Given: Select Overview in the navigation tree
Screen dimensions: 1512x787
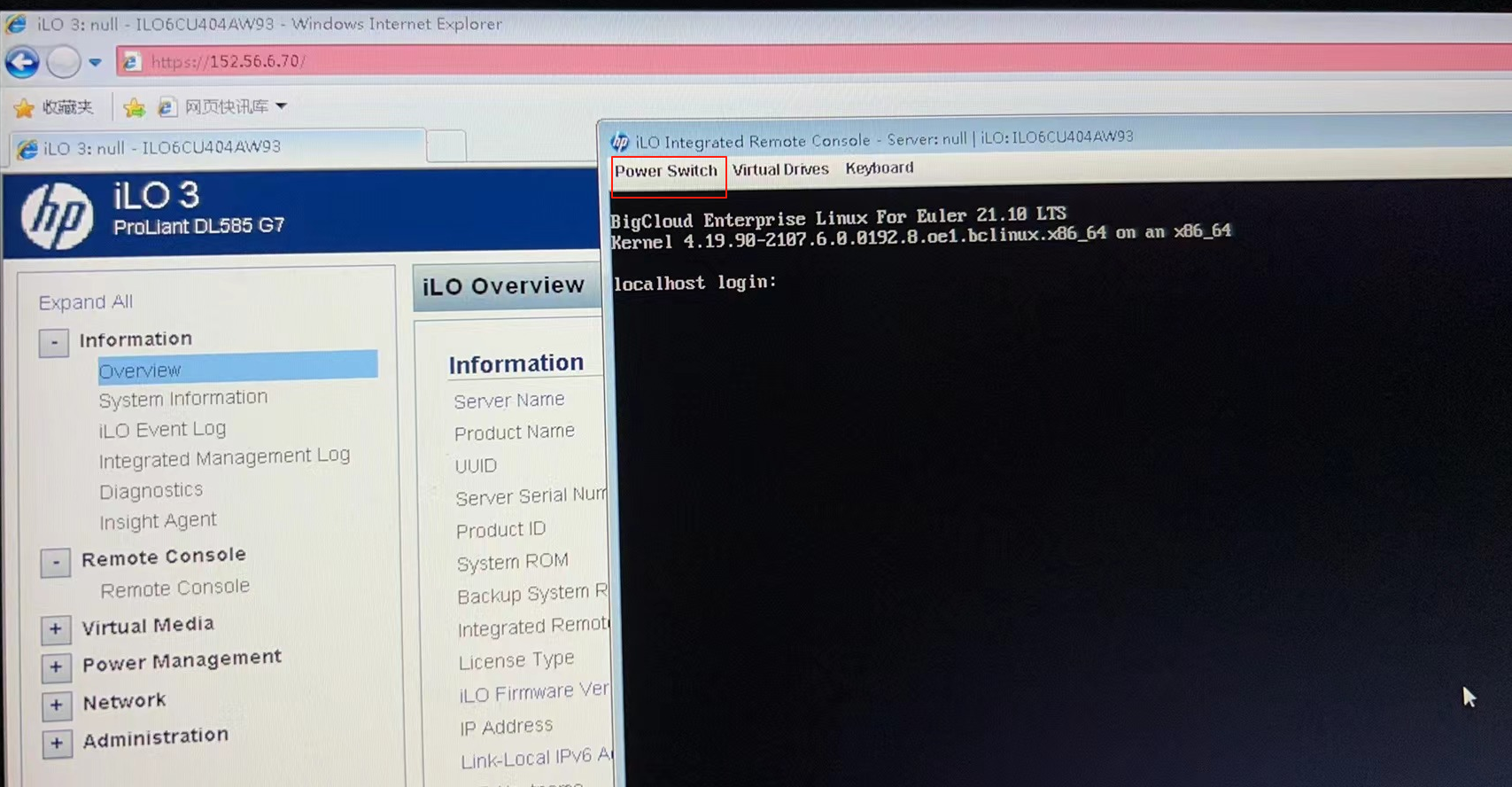Looking at the screenshot, I should click(x=237, y=369).
